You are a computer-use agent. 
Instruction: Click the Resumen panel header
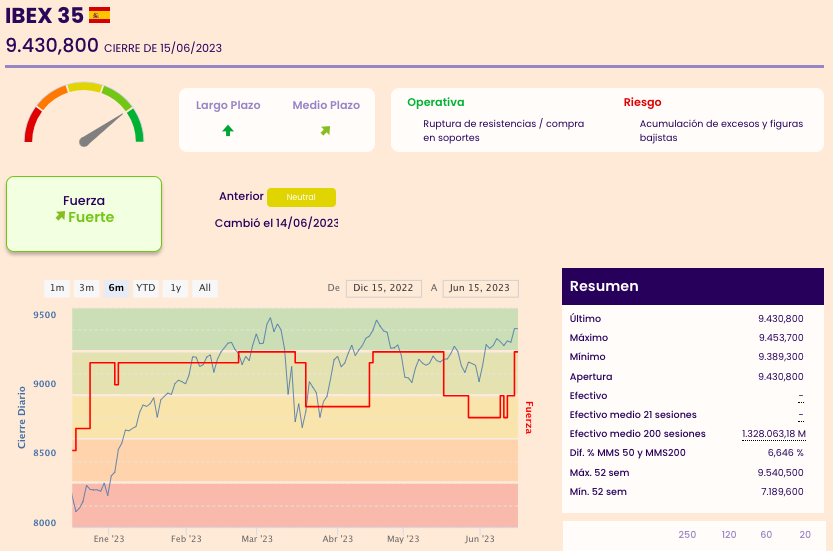point(693,286)
